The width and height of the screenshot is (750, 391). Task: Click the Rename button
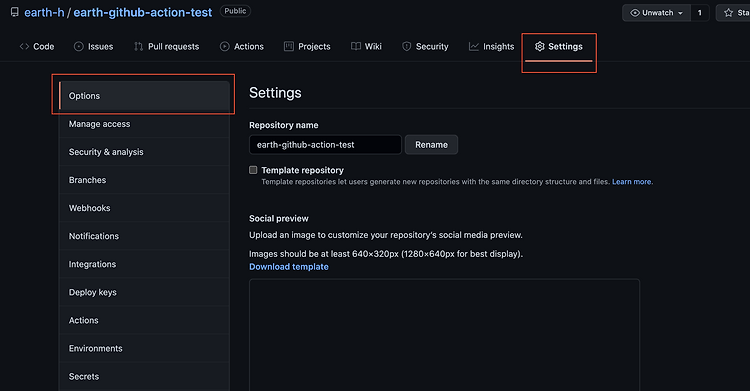coord(431,145)
